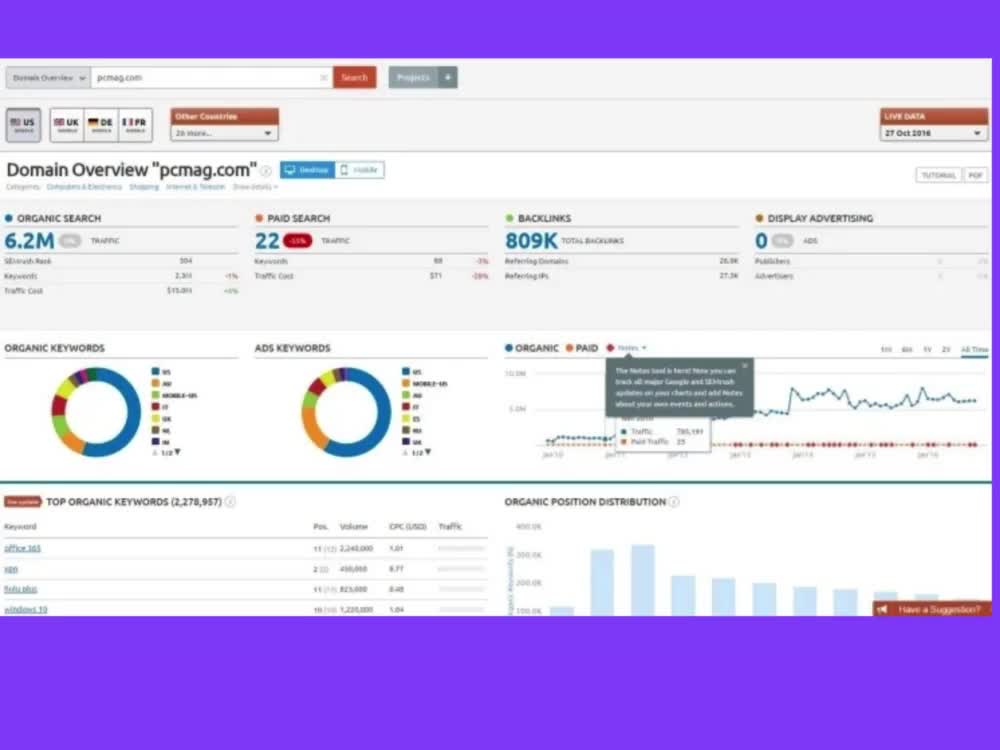Click the Pos. column header
This screenshot has width=1000, height=750.
320,527
